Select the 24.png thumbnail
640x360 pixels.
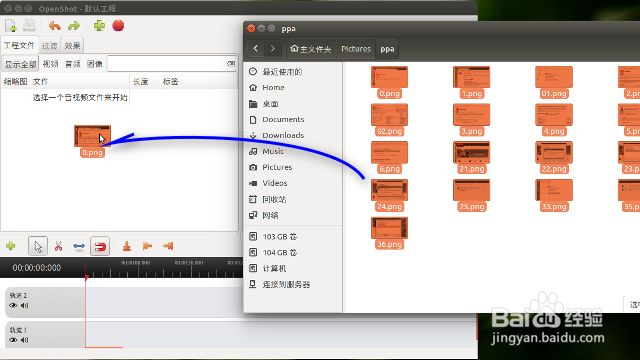389,190
